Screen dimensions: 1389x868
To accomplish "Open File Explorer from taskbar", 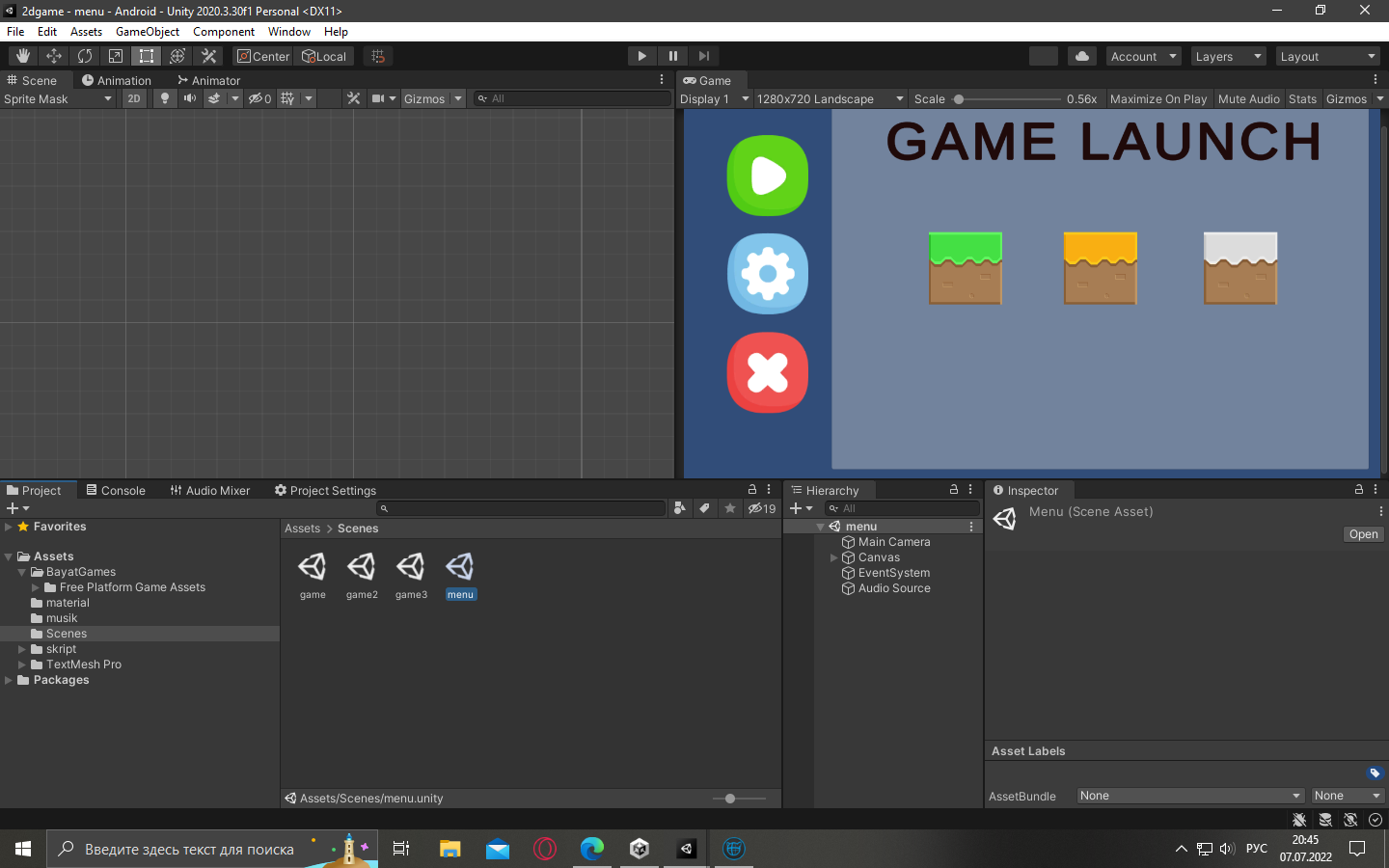I will click(x=450, y=849).
